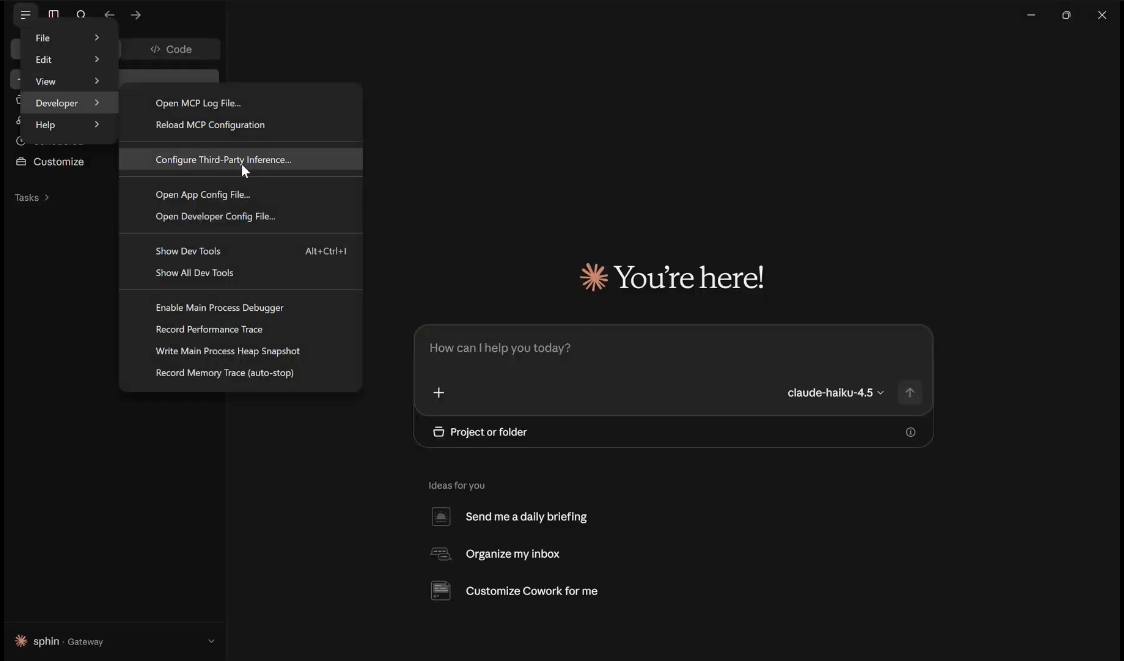
Task: Switch to the Code tab
Action: click(x=171, y=49)
